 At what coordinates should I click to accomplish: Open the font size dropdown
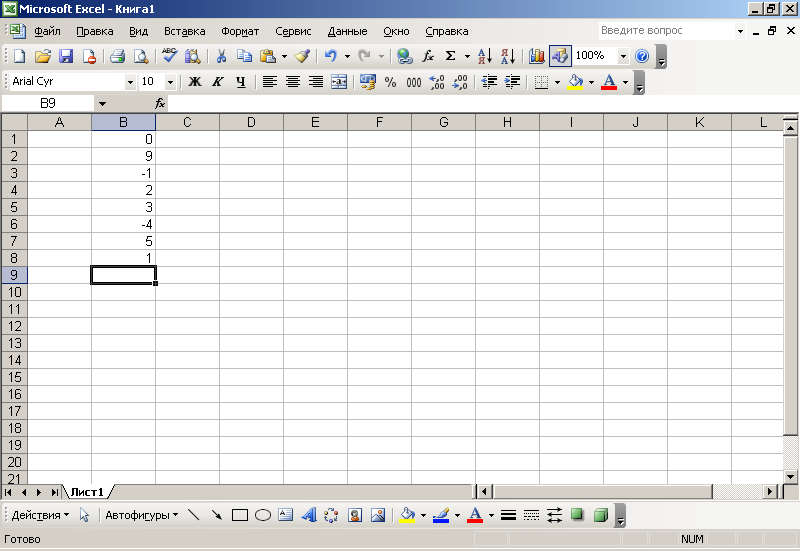tap(170, 82)
